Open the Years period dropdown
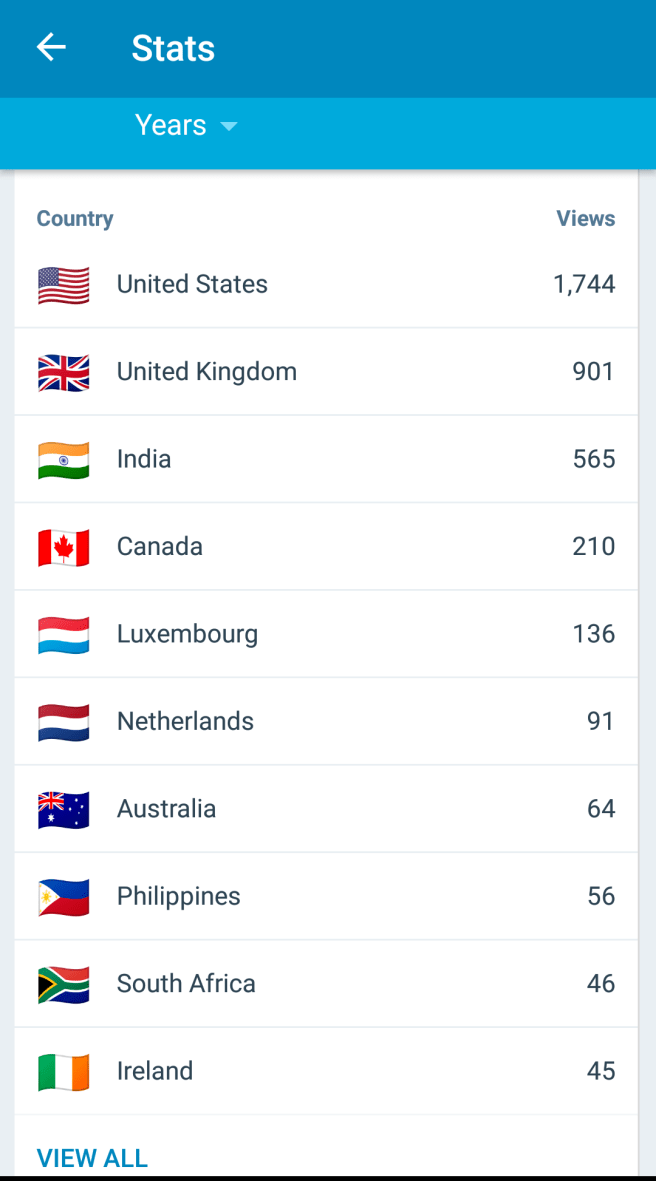 tap(171, 125)
